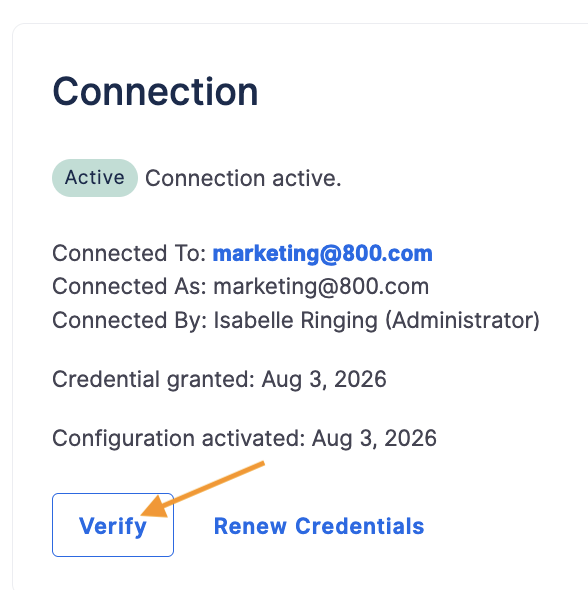Click the 'Connected To:' label
The image size is (588, 590).
(x=129, y=253)
